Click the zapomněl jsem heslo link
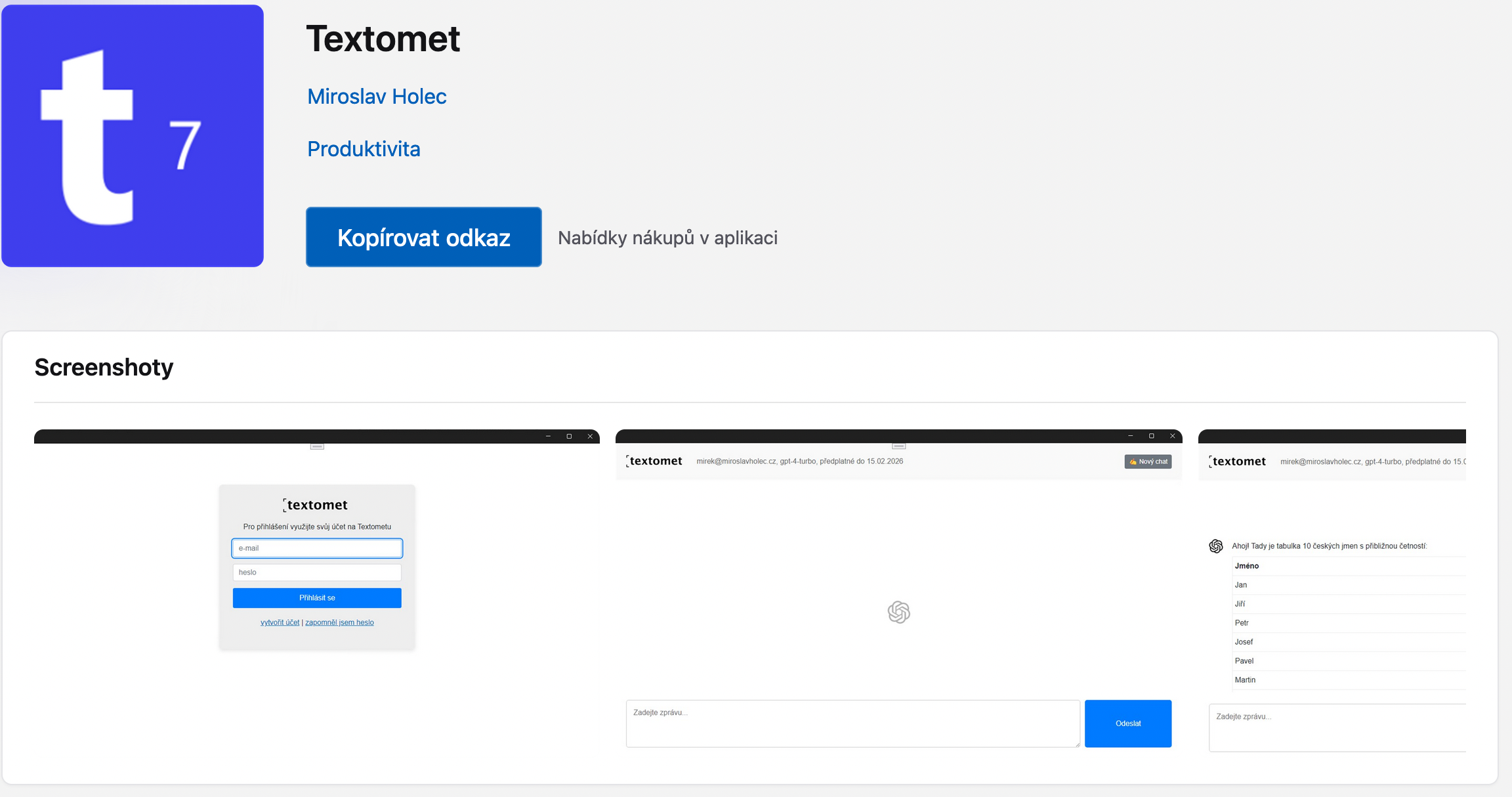 339,622
